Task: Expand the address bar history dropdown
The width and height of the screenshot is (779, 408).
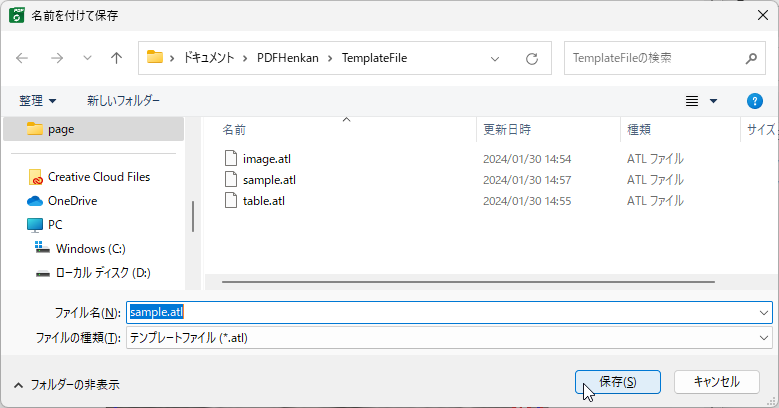Action: 495,59
